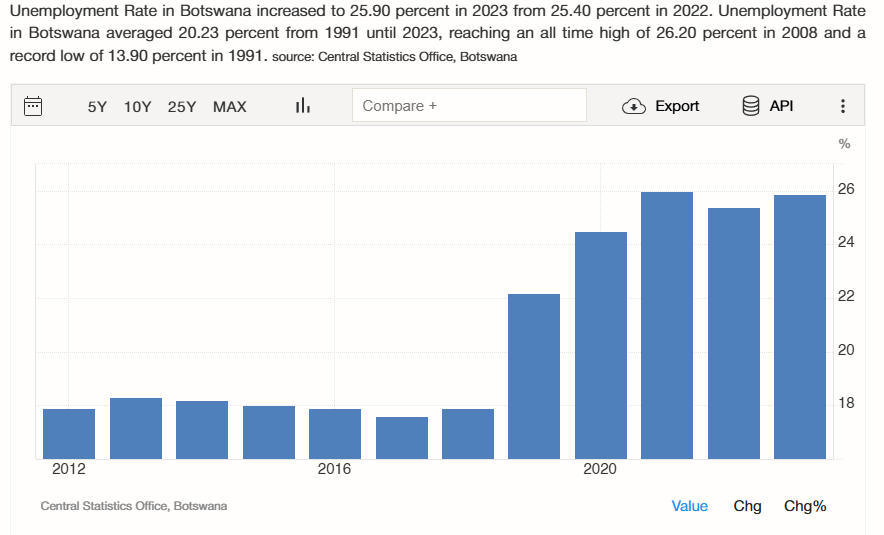Click the '2016' x-axis label
The height and width of the screenshot is (535, 884).
point(334,469)
